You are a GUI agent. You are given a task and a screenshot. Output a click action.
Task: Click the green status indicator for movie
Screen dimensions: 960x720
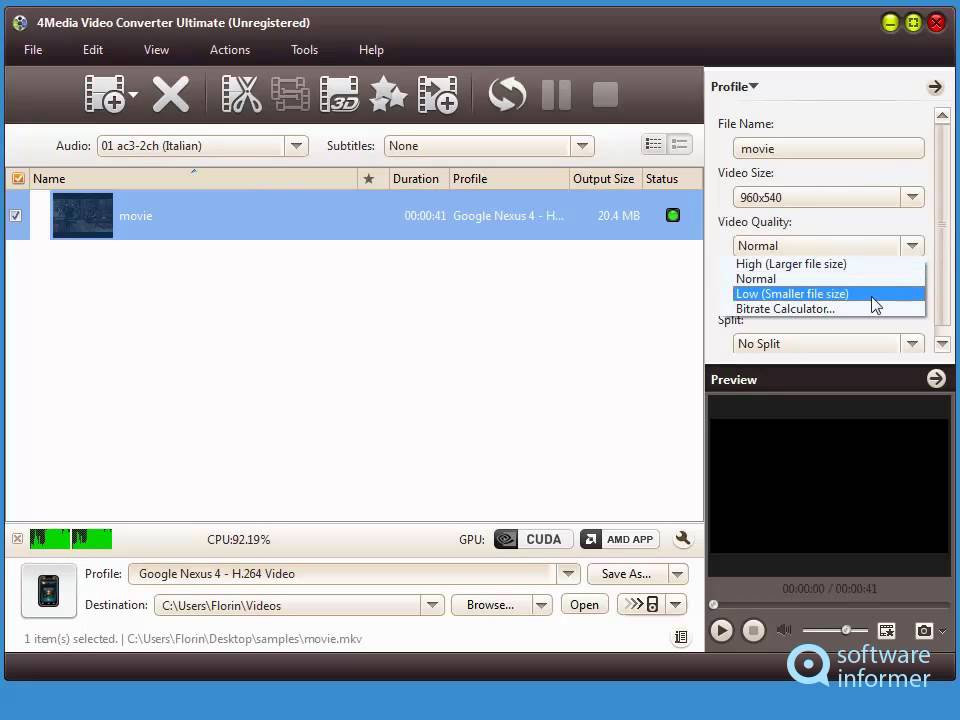[x=673, y=215]
